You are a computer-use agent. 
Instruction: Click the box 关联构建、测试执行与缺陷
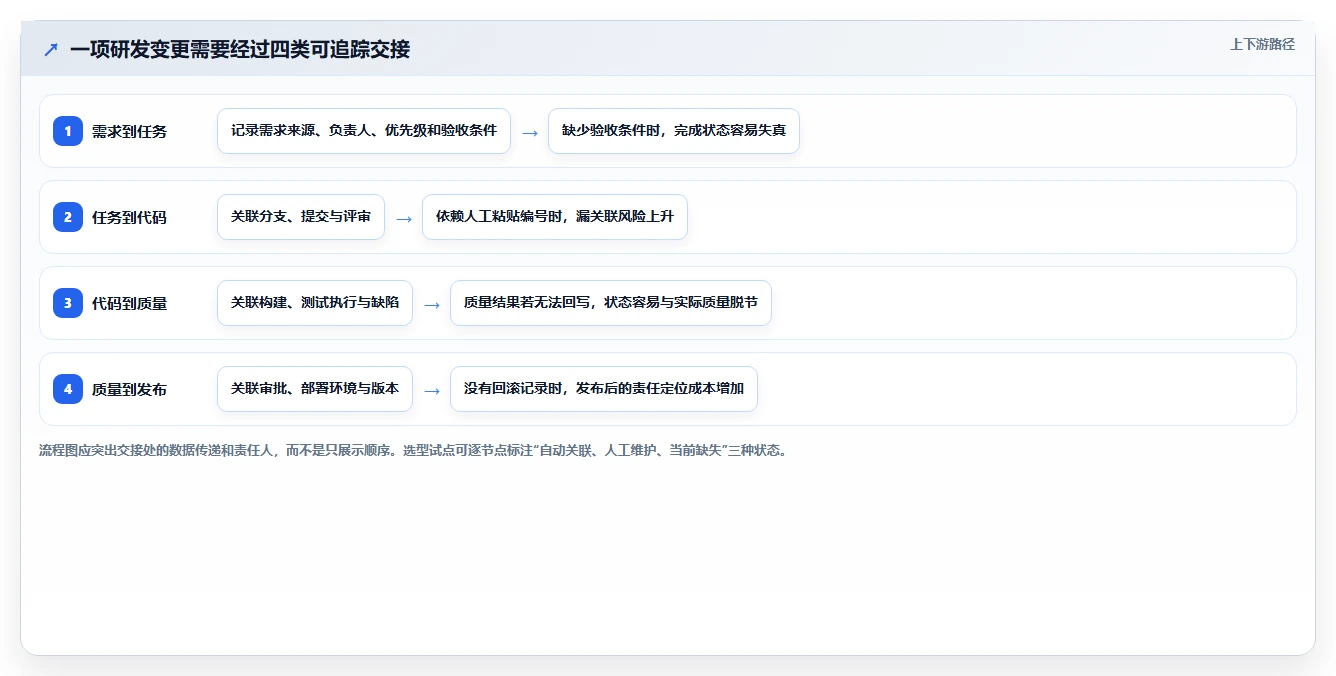[315, 303]
